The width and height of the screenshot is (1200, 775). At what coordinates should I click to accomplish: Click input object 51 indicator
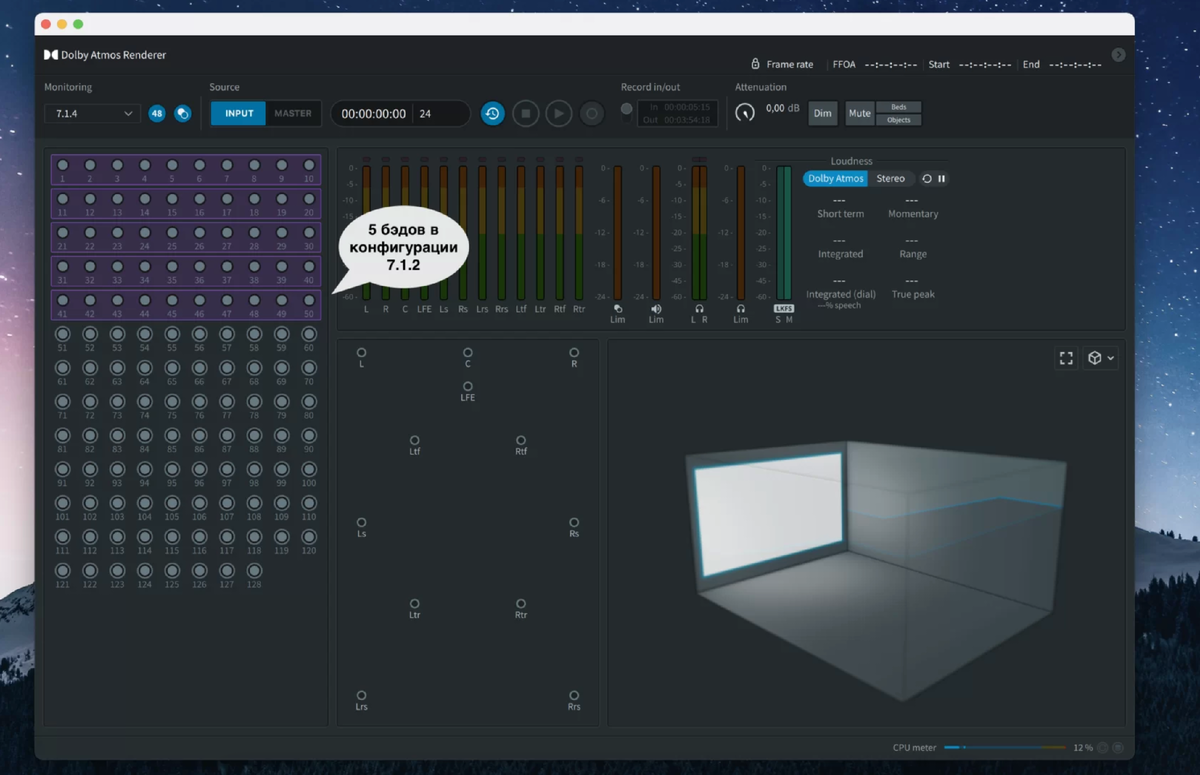[x=63, y=335]
